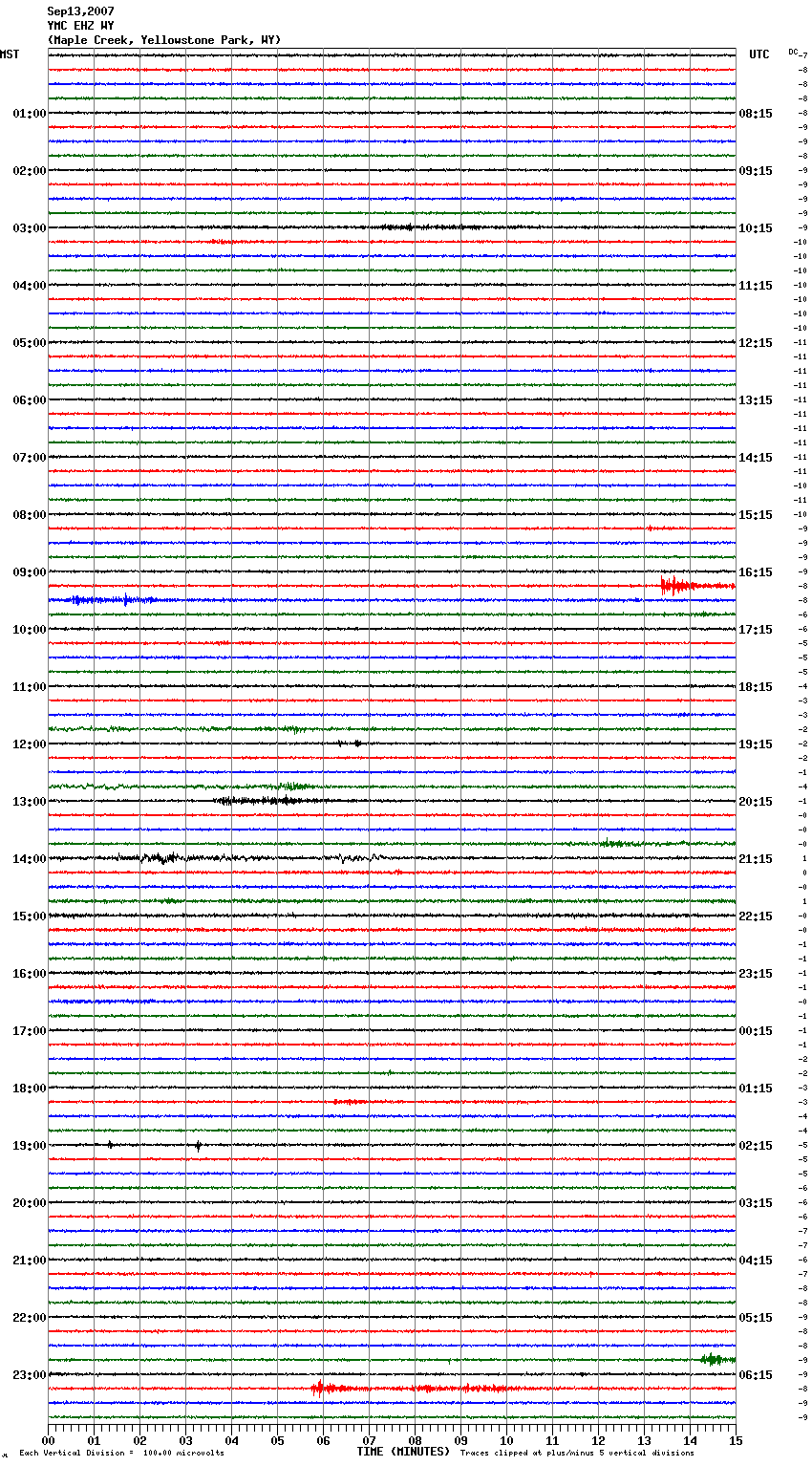Click the 11:00 MST time label
The height and width of the screenshot is (1466, 812).
(x=30, y=687)
